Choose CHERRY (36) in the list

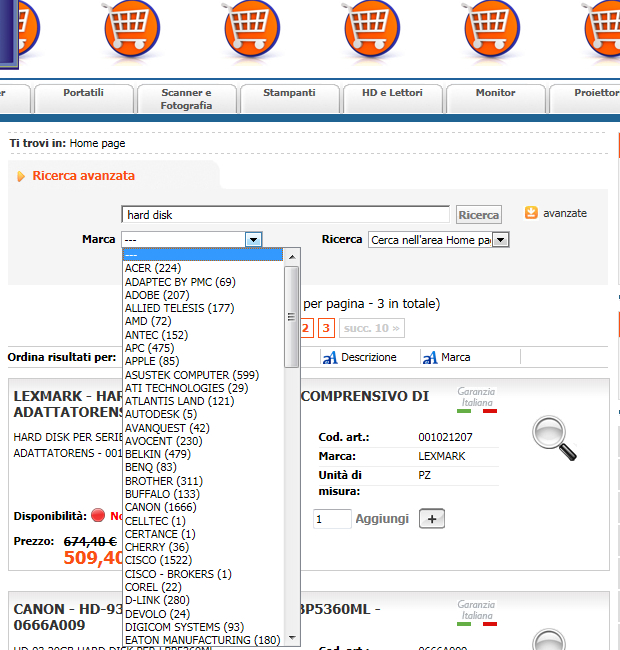pos(203,547)
